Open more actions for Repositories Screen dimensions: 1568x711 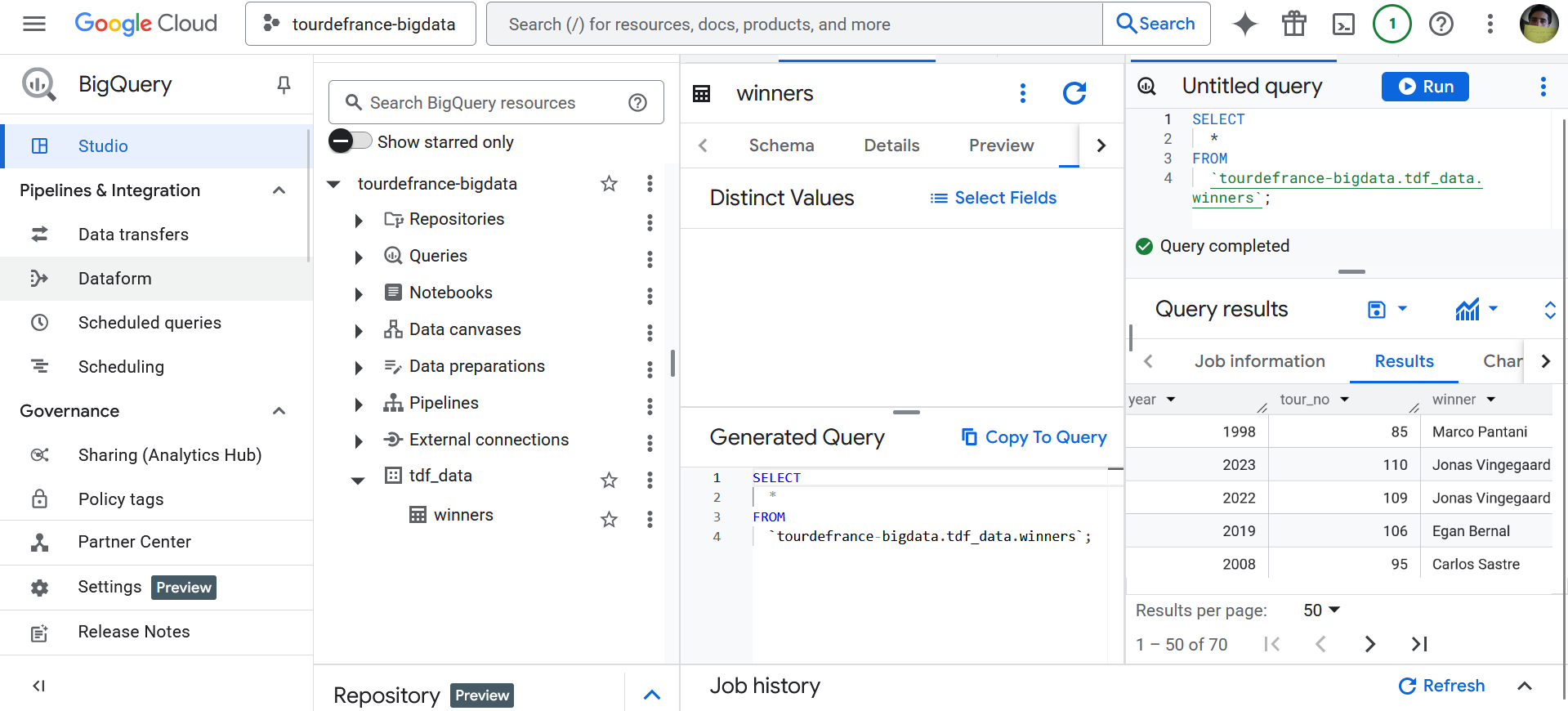click(650, 222)
